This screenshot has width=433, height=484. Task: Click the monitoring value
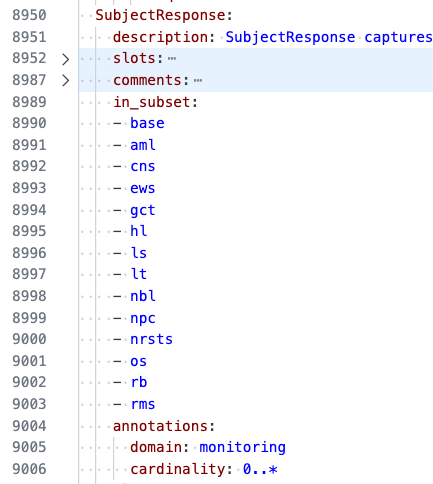coord(242,448)
